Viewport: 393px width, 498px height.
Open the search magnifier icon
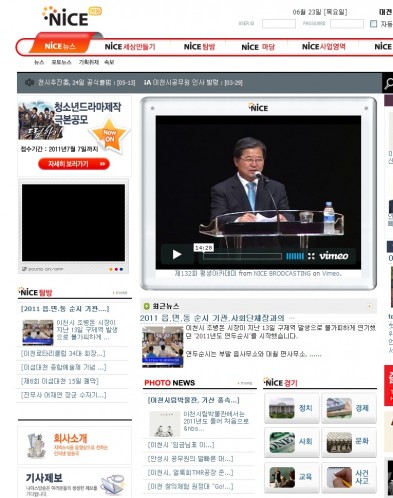tap(388, 83)
